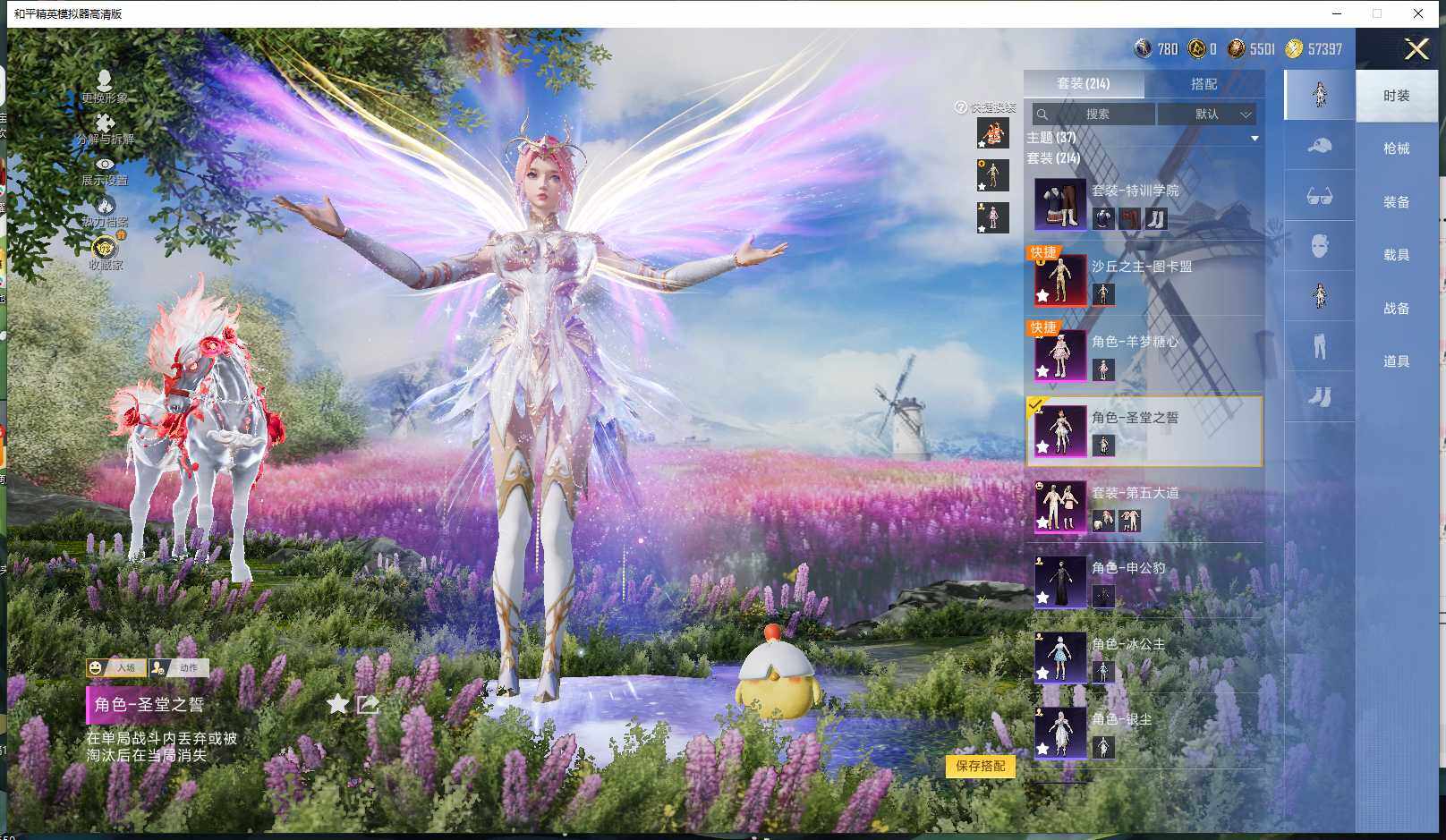Select the top piece in 特训学院 set
Image resolution: width=1446 pixels, height=840 pixels.
1103,219
